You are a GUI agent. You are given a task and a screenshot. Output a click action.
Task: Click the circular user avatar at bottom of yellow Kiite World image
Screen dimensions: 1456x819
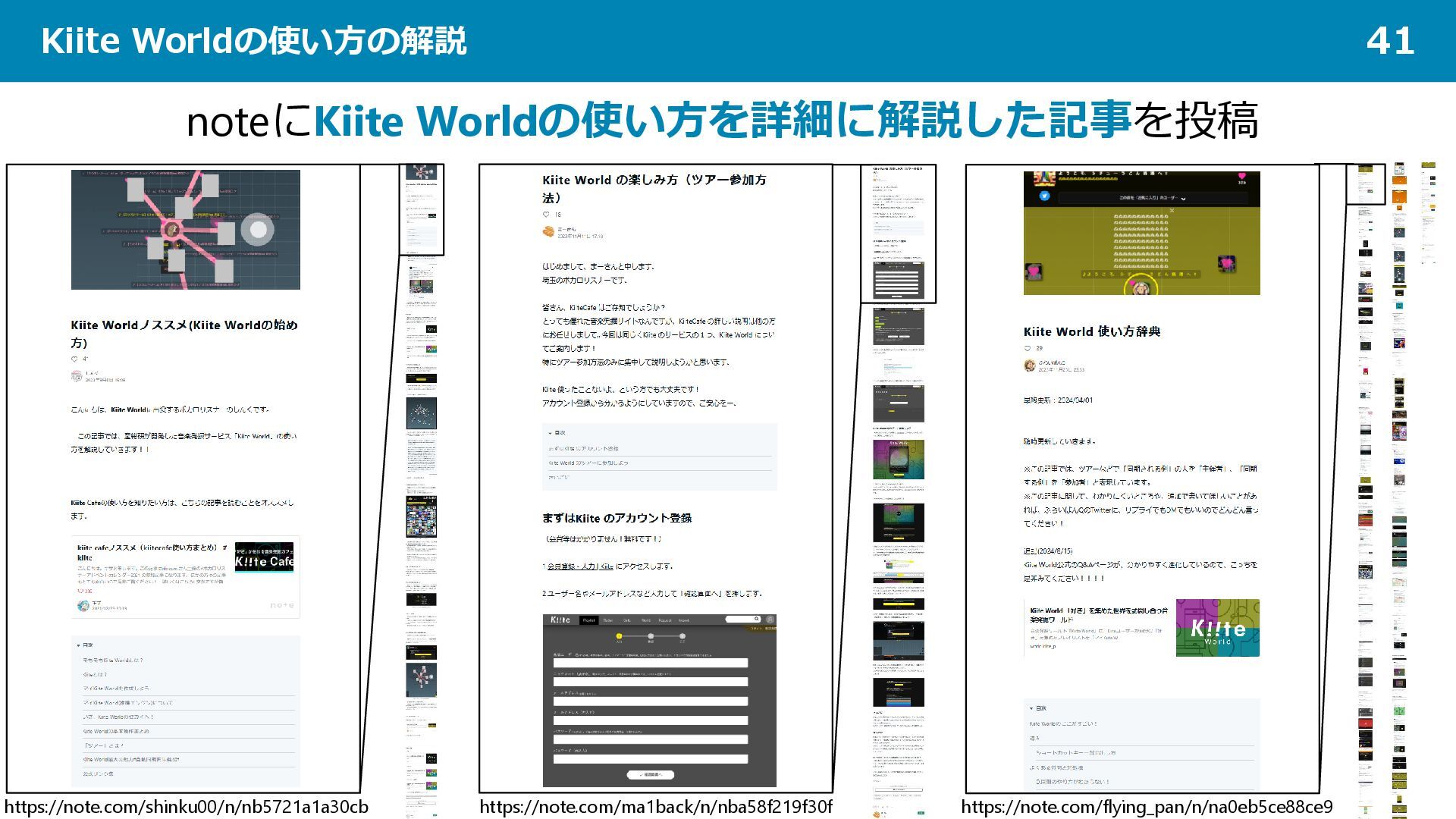(x=1140, y=287)
